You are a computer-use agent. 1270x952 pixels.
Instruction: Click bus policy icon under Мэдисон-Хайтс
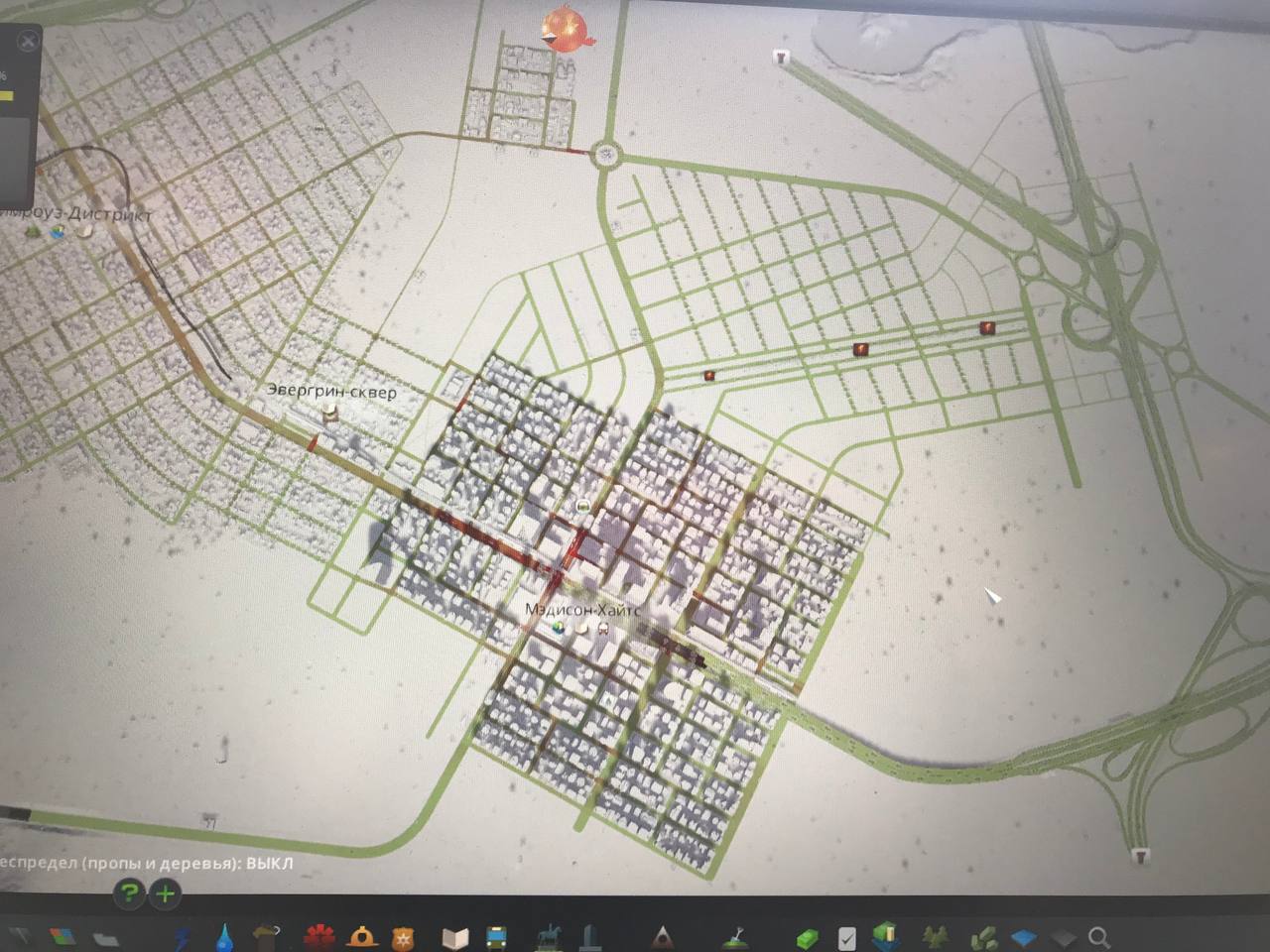pos(603,628)
